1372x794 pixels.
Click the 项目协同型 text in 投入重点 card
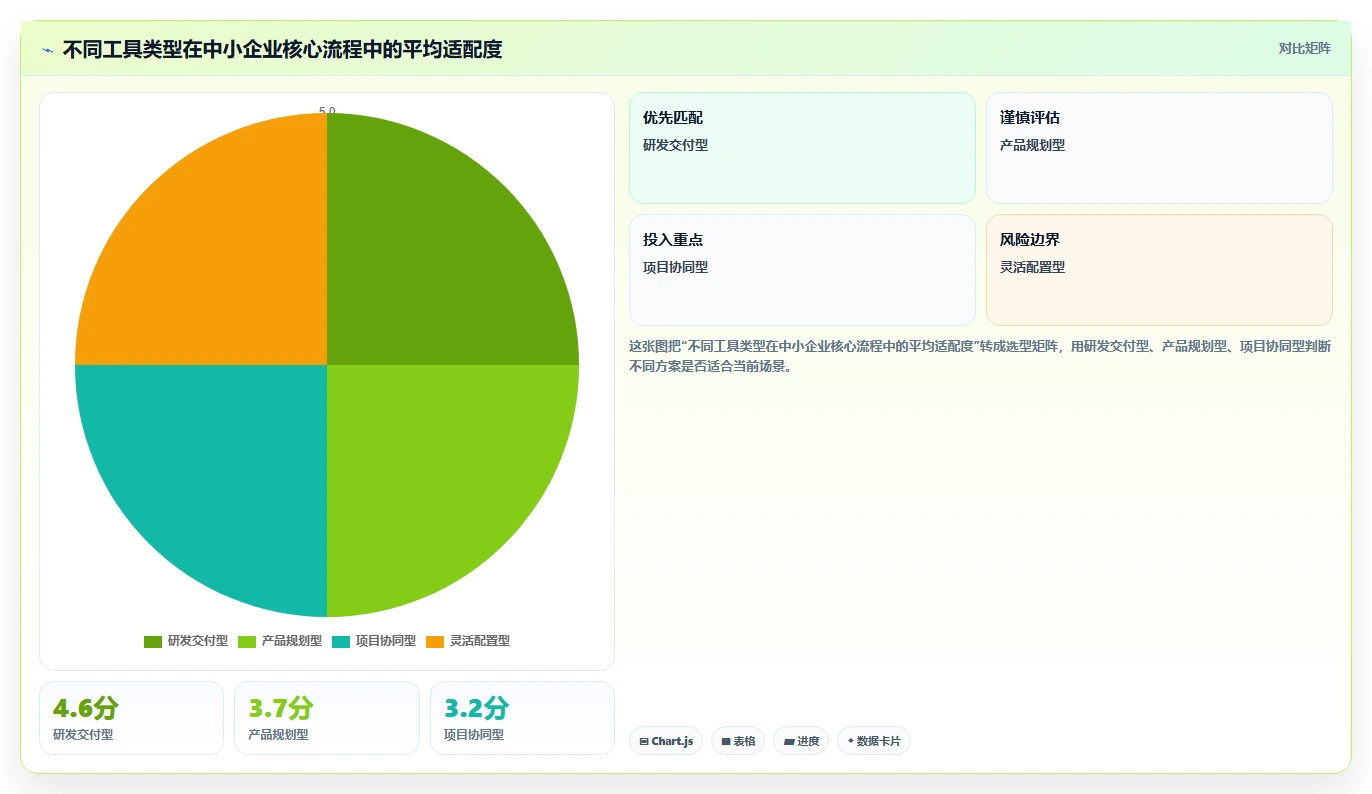coord(675,267)
